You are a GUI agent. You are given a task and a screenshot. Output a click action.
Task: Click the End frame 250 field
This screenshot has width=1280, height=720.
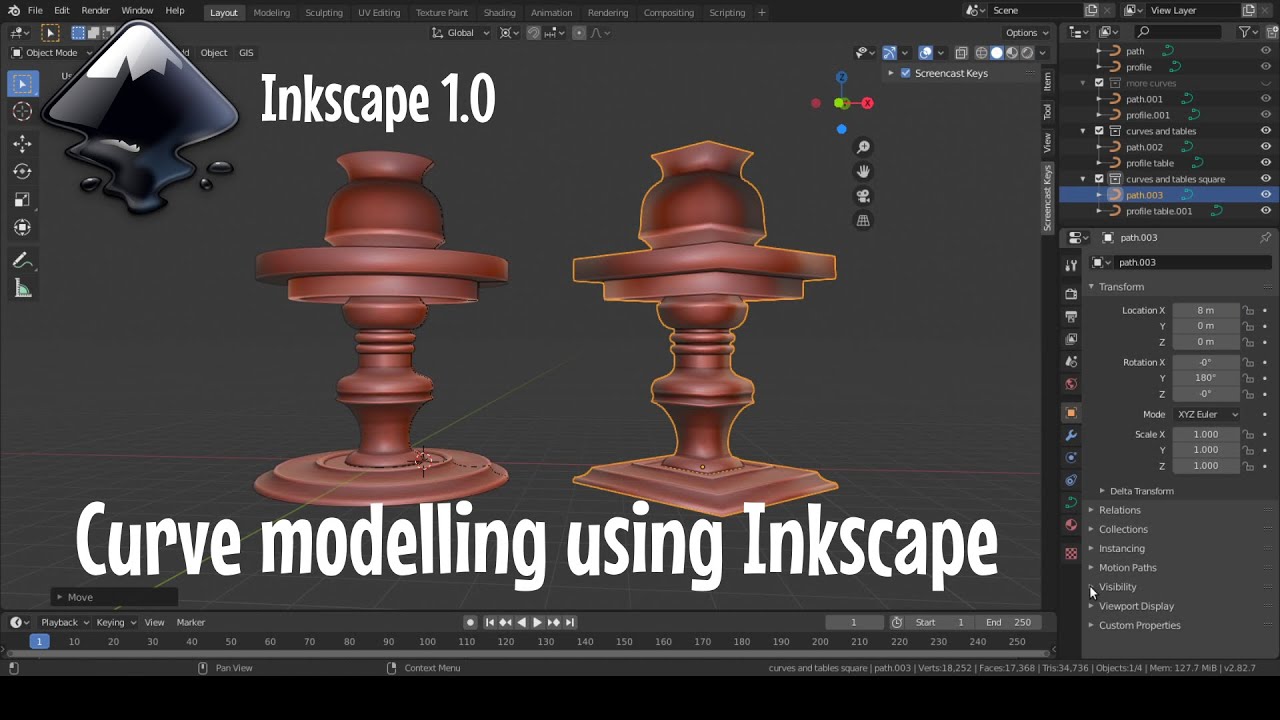(x=1007, y=622)
